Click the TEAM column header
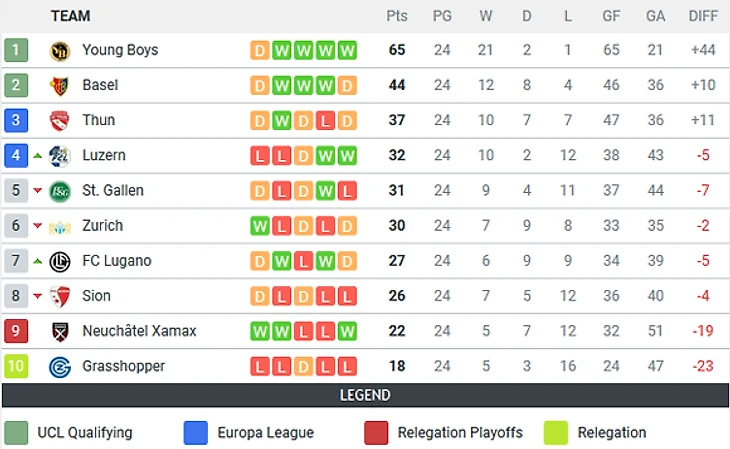 [x=70, y=16]
